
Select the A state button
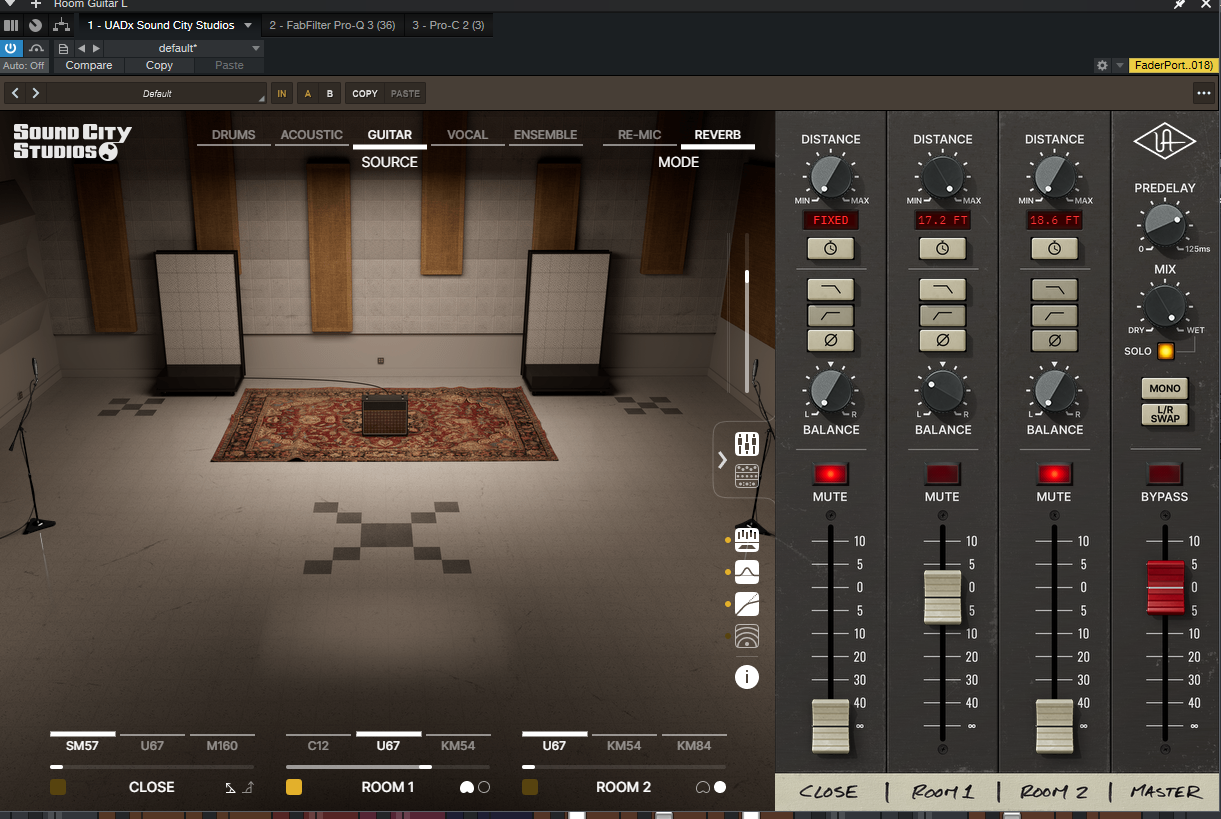pyautogui.click(x=308, y=93)
